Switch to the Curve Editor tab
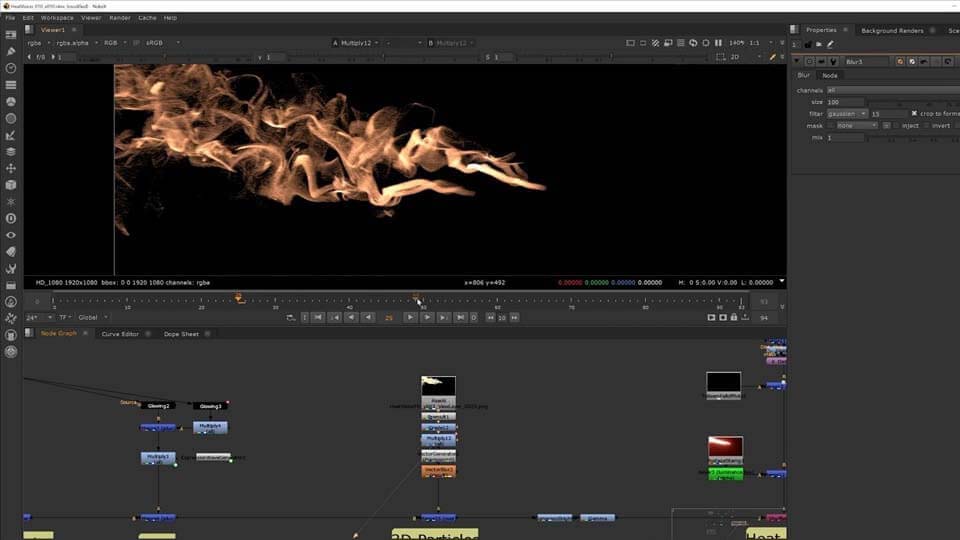Viewport: 960px width, 540px height. [x=120, y=334]
